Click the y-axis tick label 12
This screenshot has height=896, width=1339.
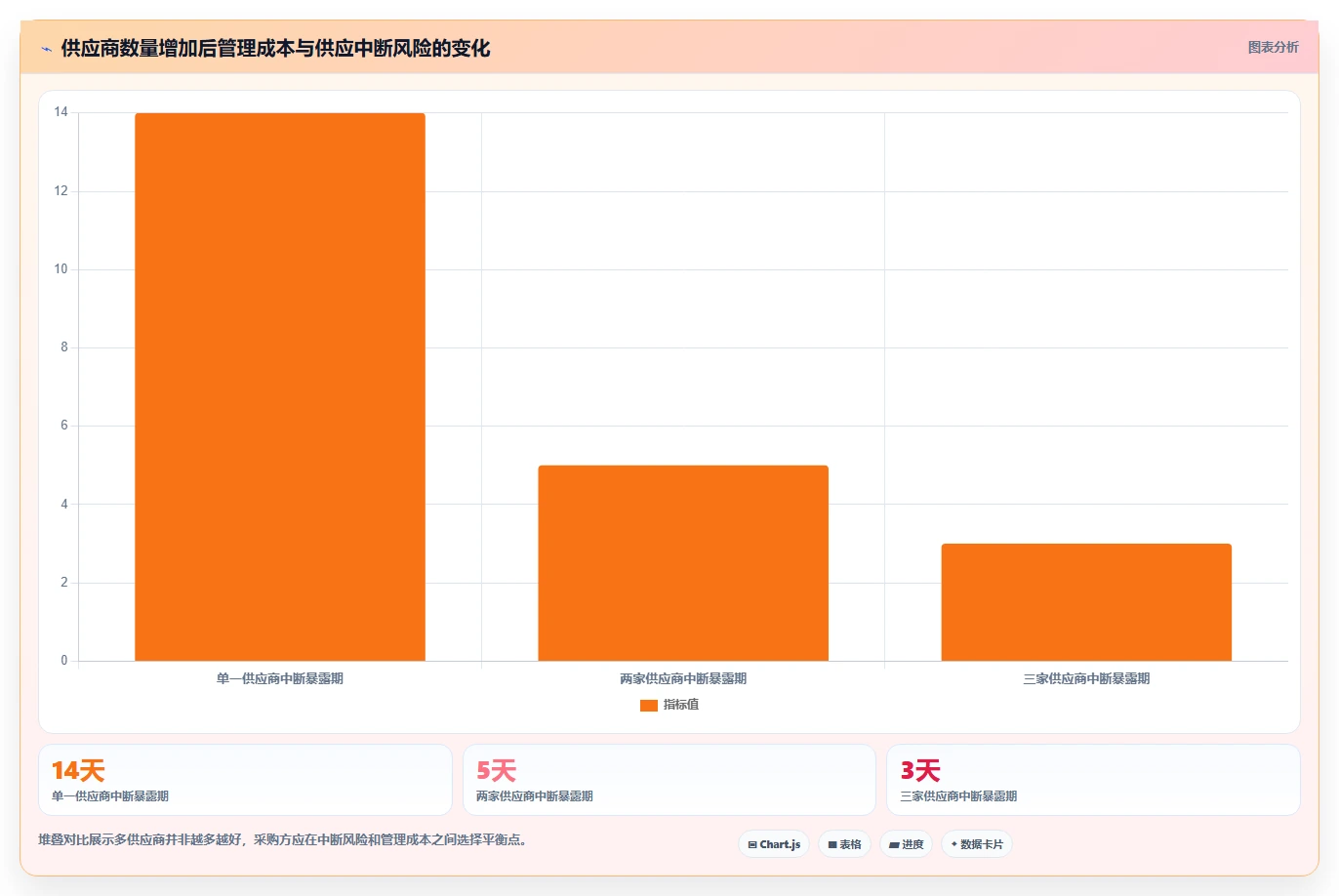[x=61, y=190]
